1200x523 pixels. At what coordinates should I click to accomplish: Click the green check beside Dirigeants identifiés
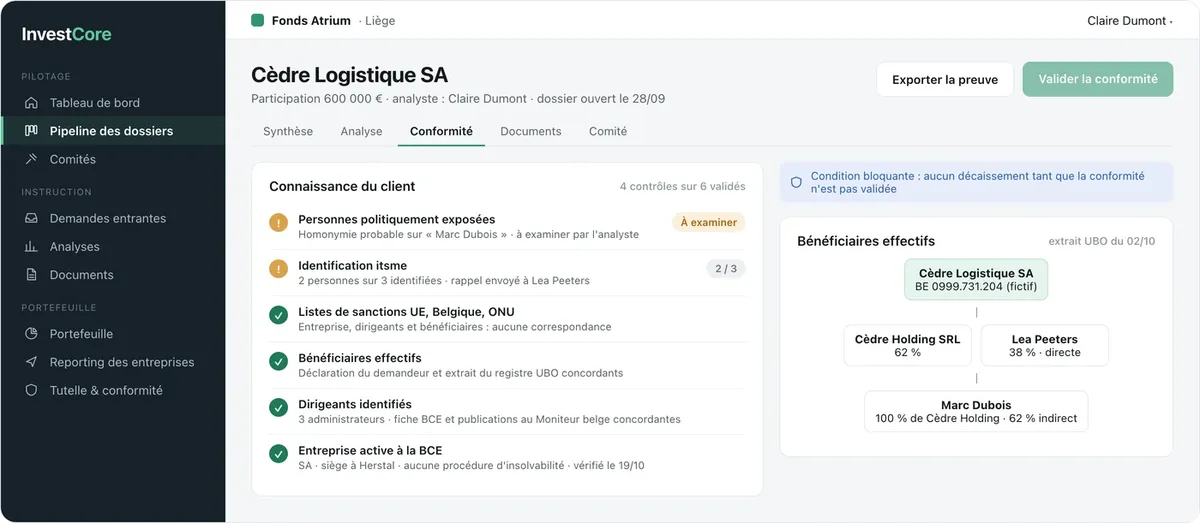tap(279, 407)
